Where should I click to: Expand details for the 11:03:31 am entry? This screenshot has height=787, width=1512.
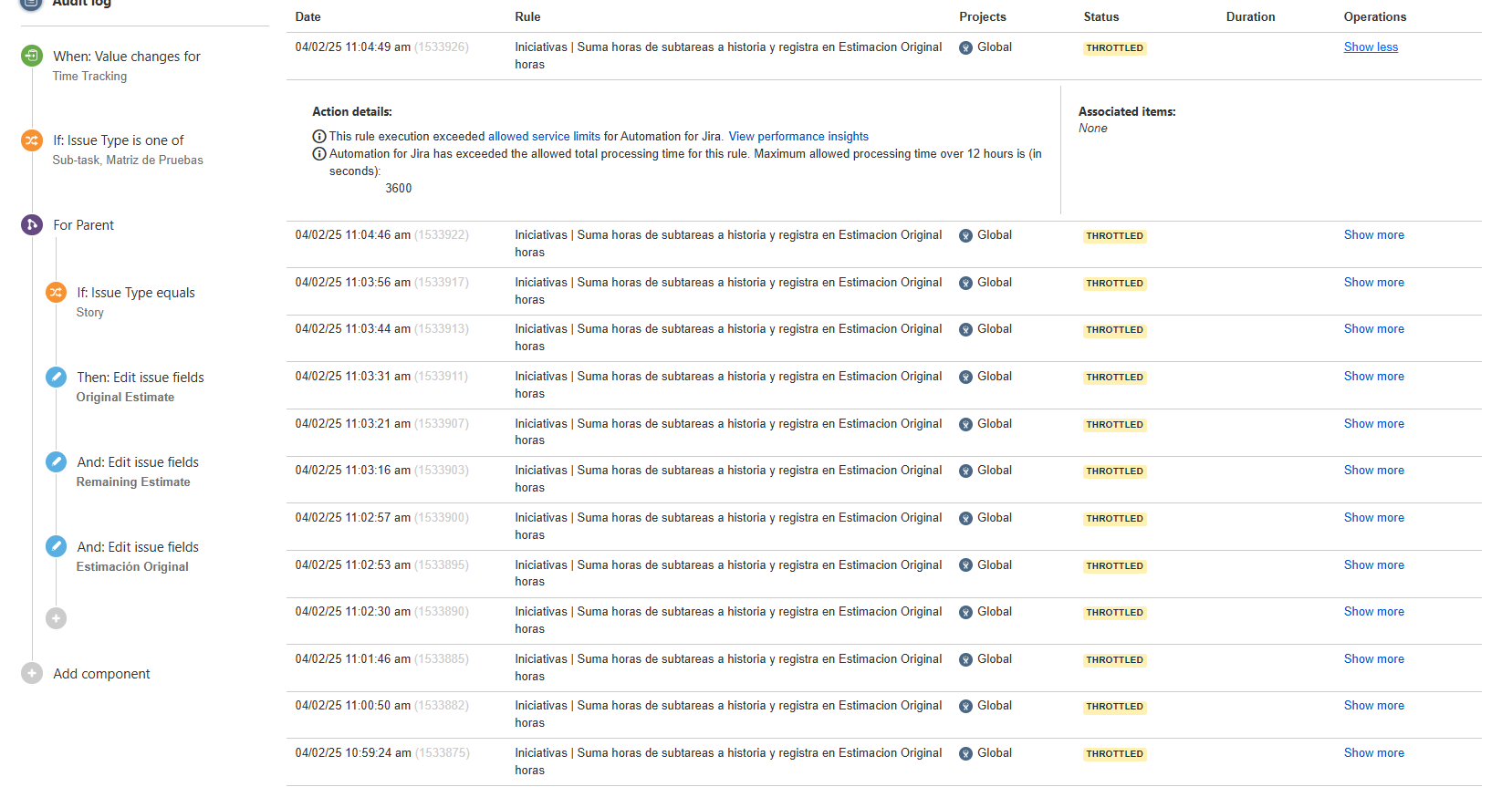pyautogui.click(x=1374, y=377)
